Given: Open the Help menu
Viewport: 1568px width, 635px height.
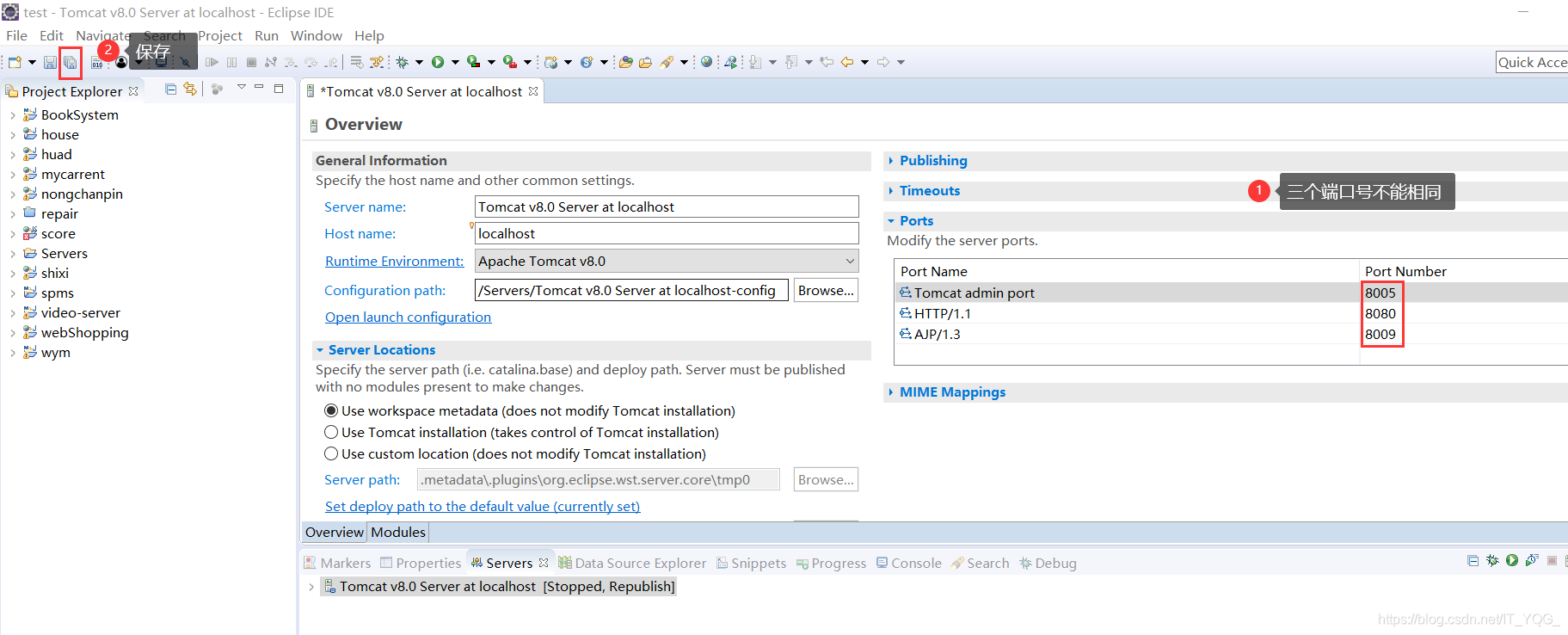Looking at the screenshot, I should (369, 35).
